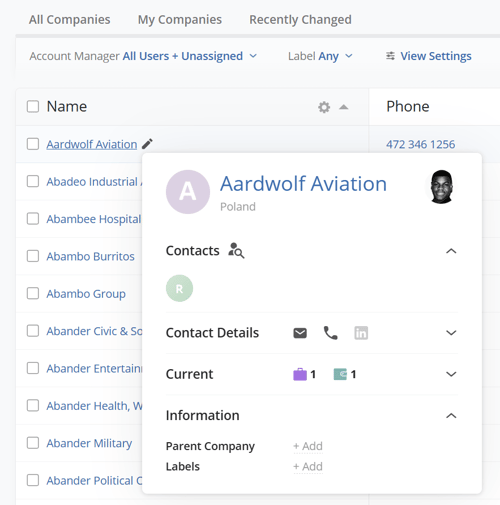Switch to the My Companies tab
500x505 pixels.
(x=180, y=20)
